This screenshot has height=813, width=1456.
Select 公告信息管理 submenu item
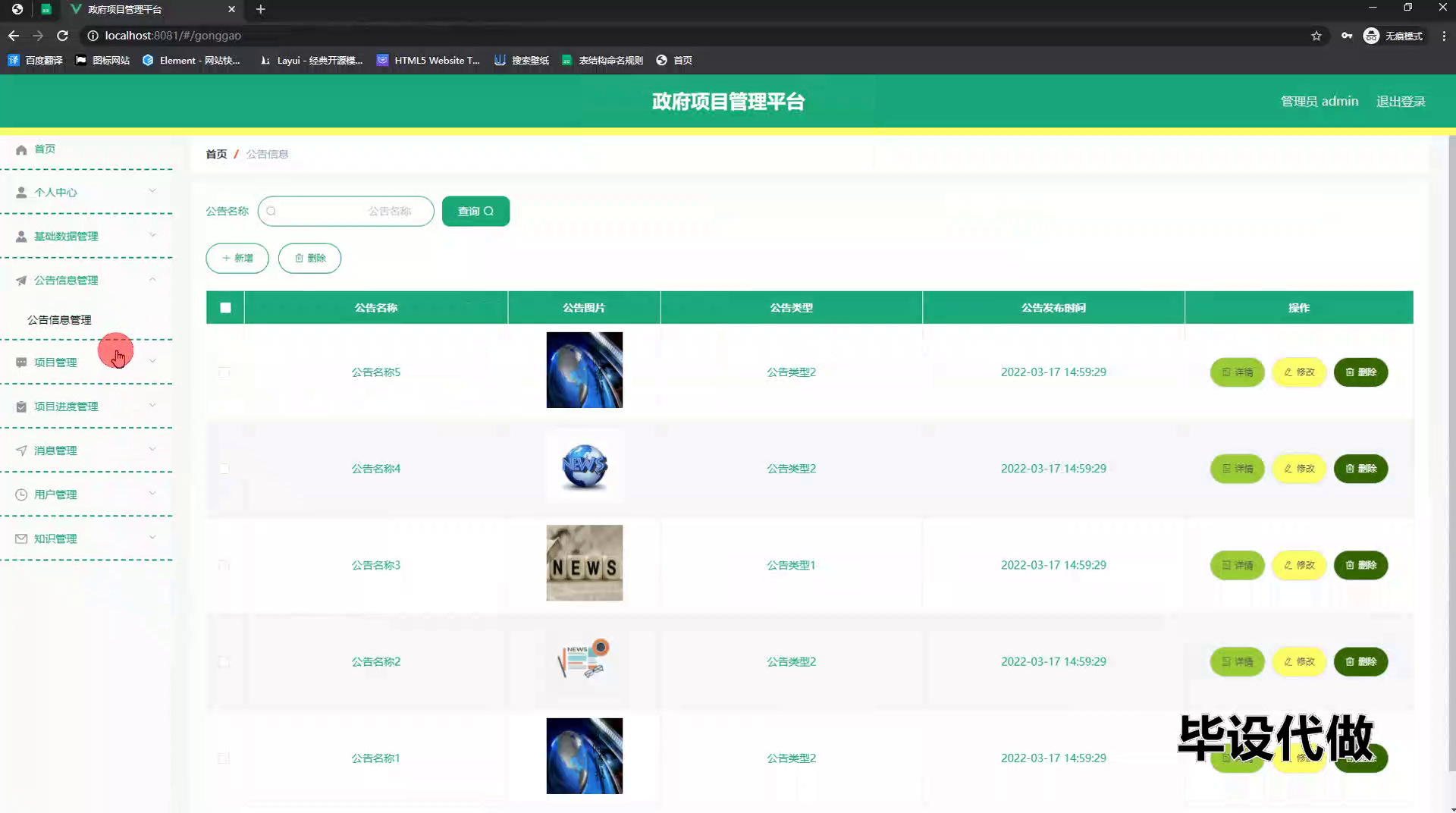point(59,320)
